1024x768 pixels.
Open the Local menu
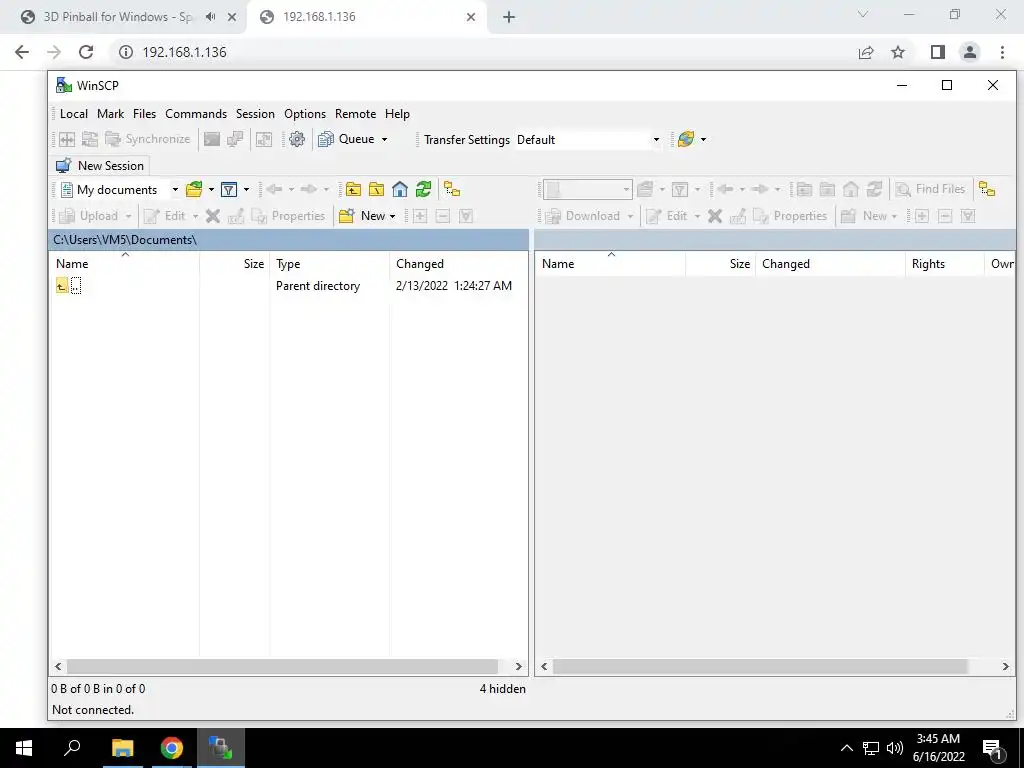coord(74,114)
